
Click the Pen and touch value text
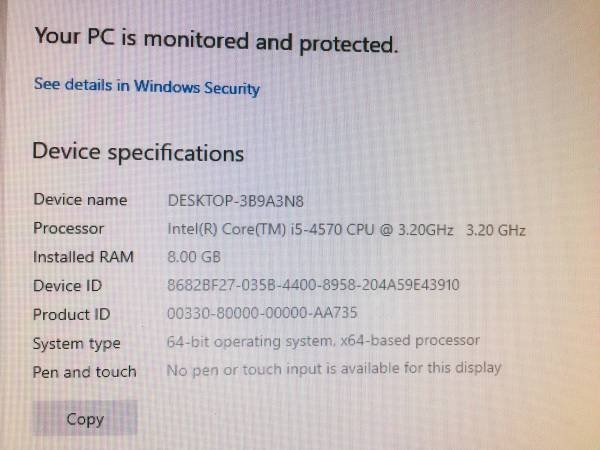pyautogui.click(x=334, y=369)
